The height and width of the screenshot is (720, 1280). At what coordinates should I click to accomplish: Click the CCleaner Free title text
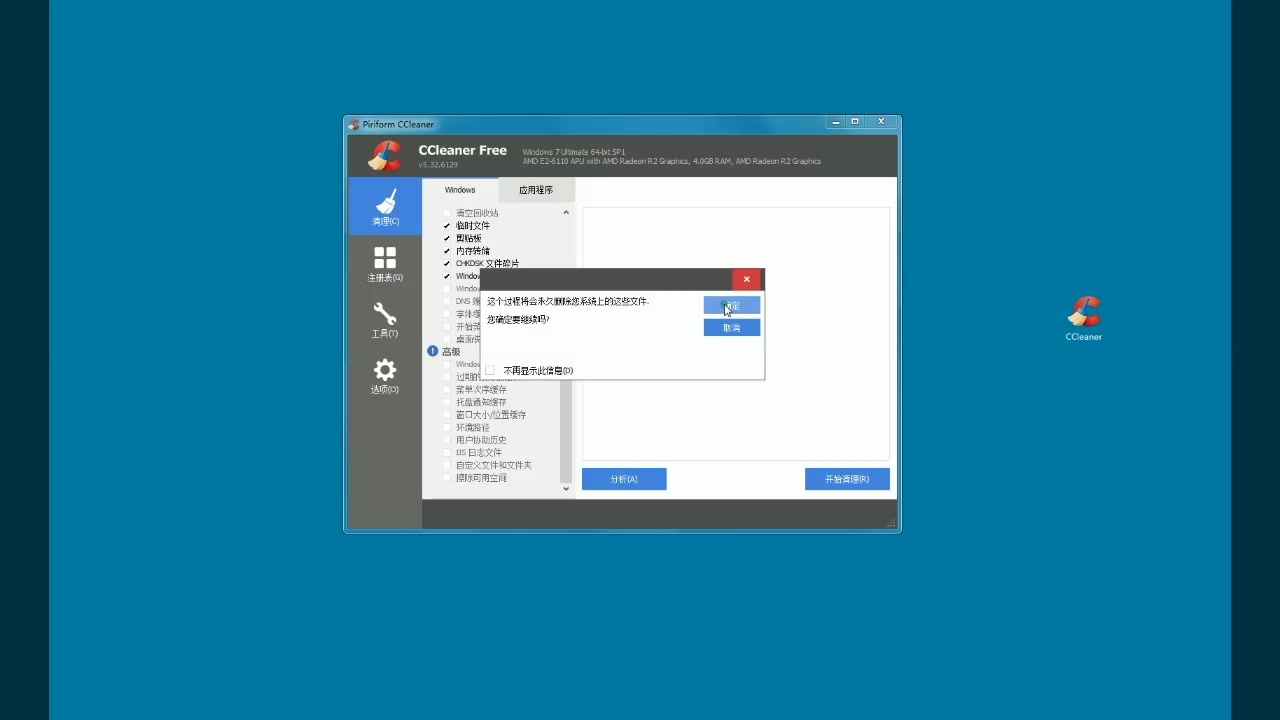click(462, 150)
